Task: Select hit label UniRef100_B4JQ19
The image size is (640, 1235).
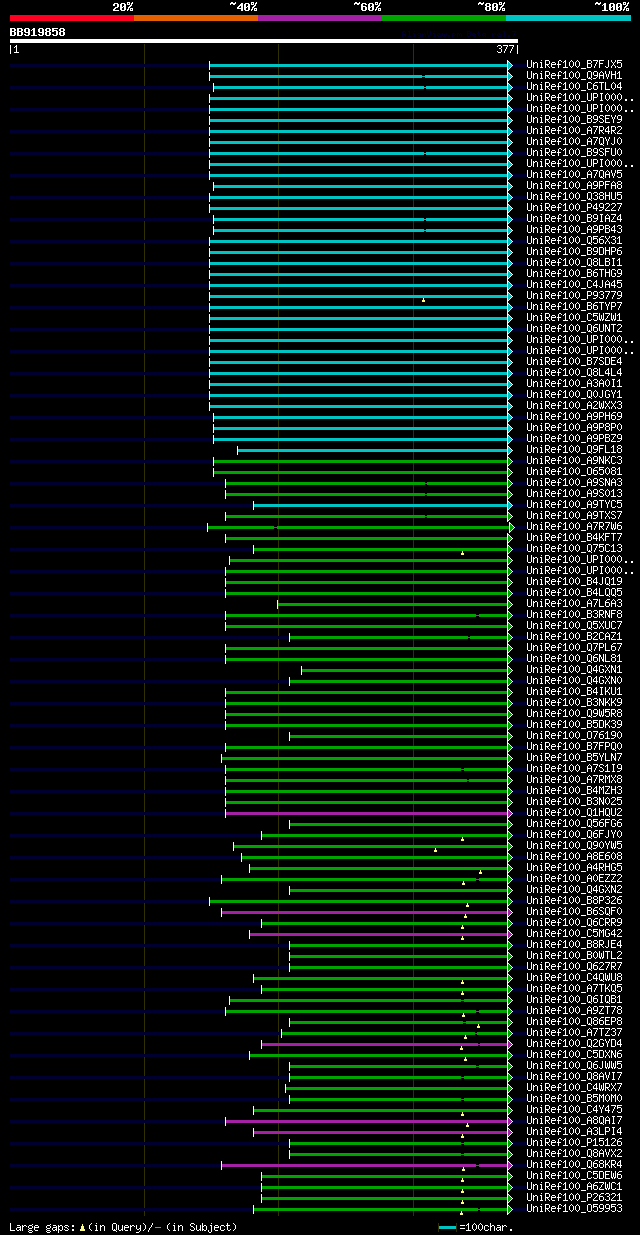Action: click(x=574, y=581)
